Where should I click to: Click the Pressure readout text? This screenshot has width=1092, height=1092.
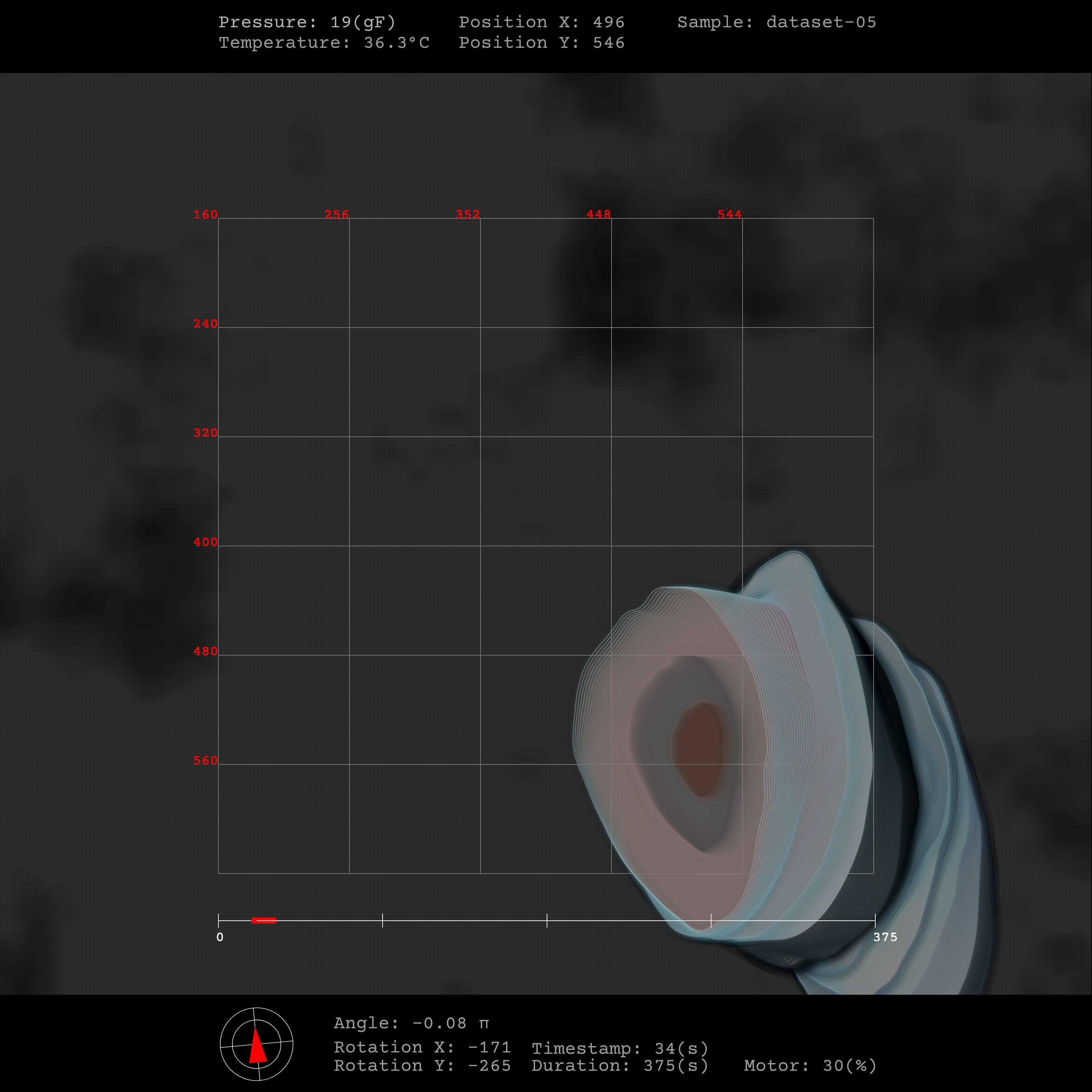[x=307, y=22]
